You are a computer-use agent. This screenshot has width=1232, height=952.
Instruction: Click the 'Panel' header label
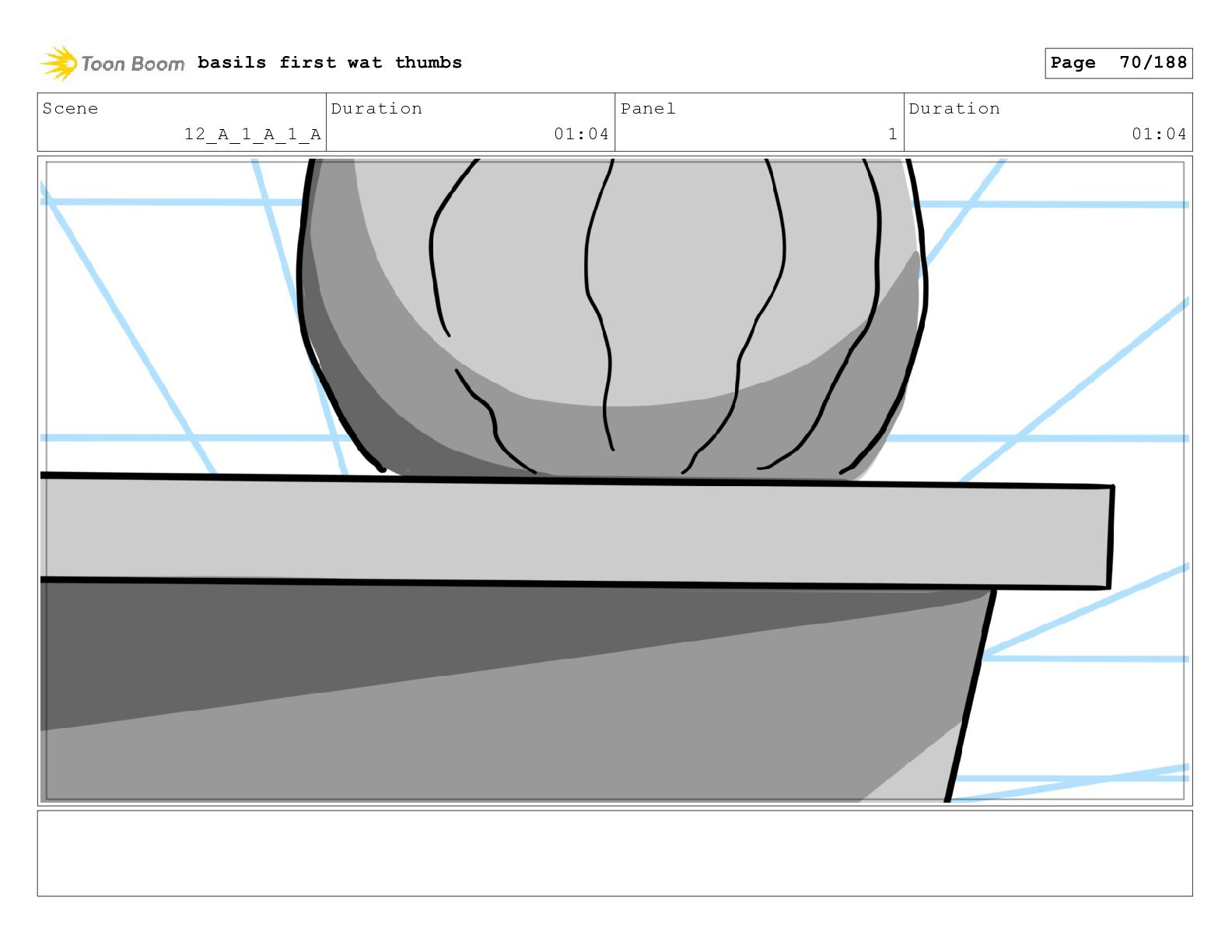(648, 108)
